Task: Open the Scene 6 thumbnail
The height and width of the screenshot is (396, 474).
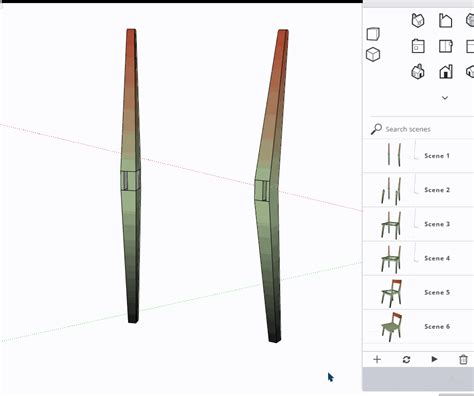Action: [x=392, y=327]
